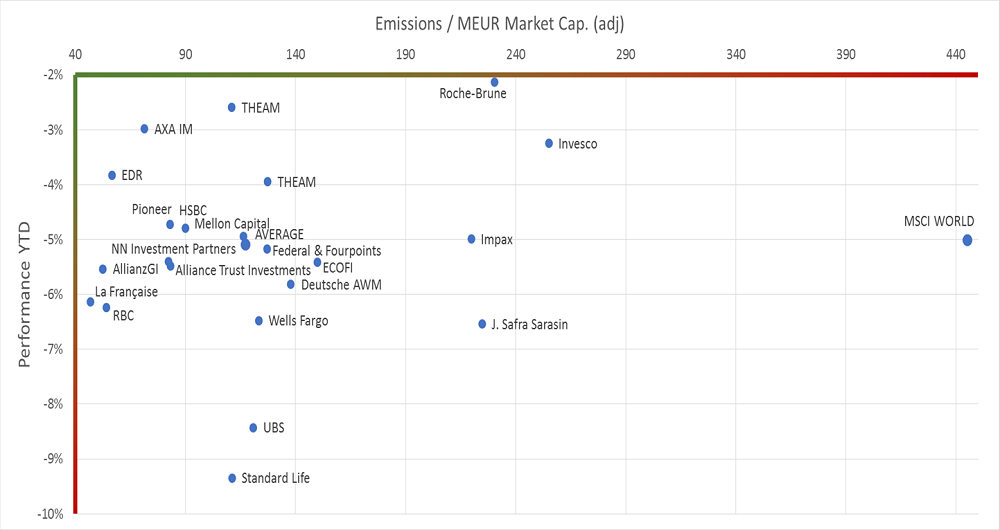Select the 'HSBC' label
This screenshot has height=530, width=1000.
pyautogui.click(x=193, y=210)
